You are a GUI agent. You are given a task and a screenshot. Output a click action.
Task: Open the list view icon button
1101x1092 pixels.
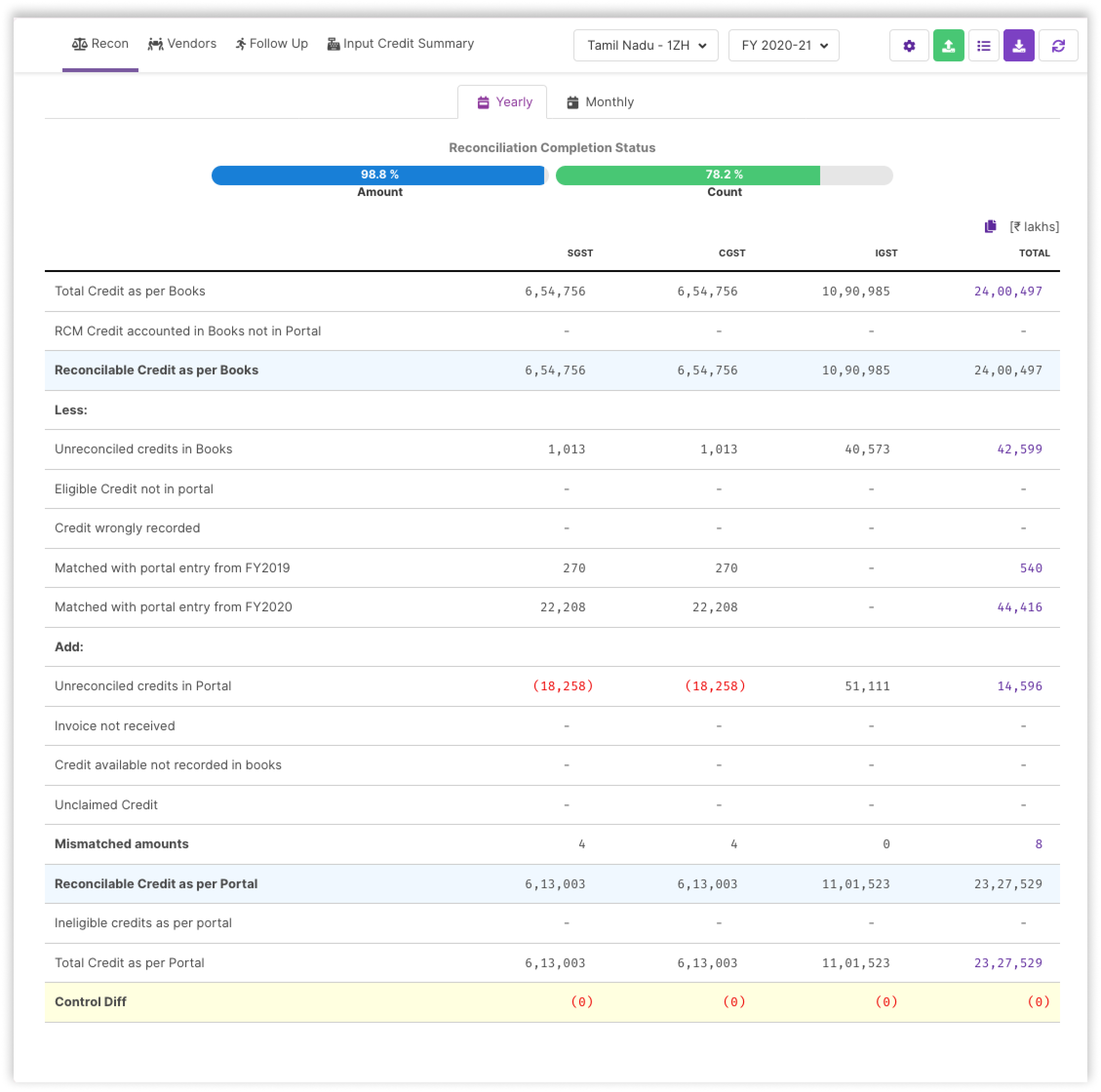[x=983, y=45]
